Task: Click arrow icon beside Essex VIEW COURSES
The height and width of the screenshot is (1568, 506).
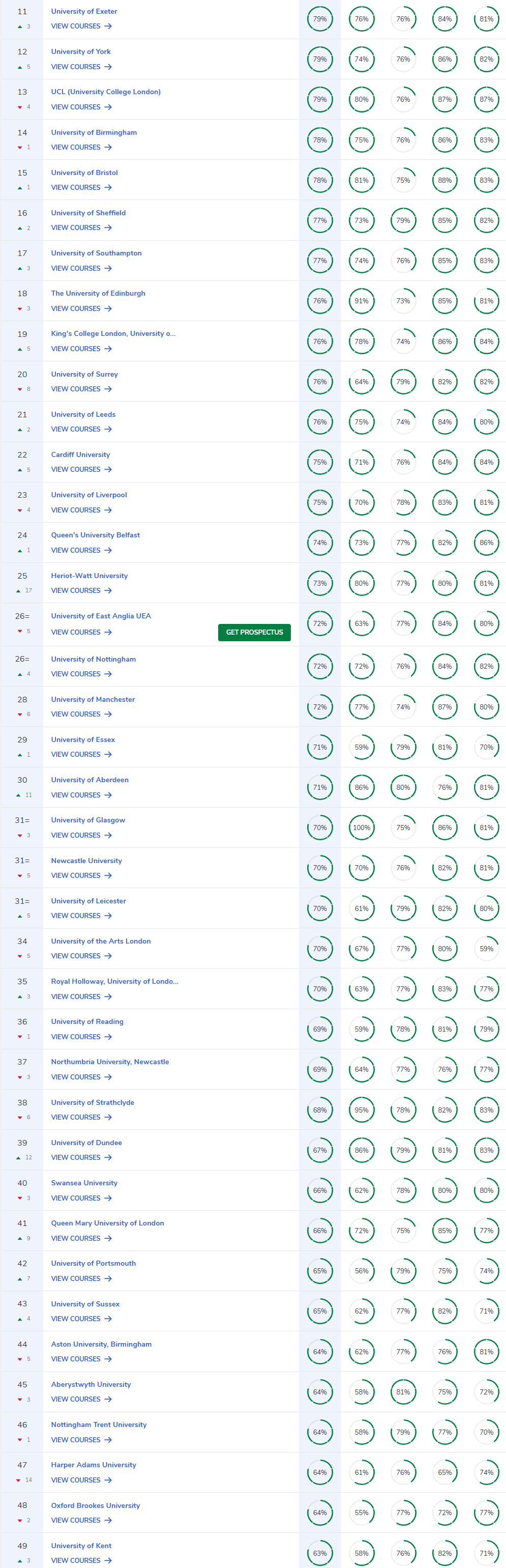Action: [108, 754]
